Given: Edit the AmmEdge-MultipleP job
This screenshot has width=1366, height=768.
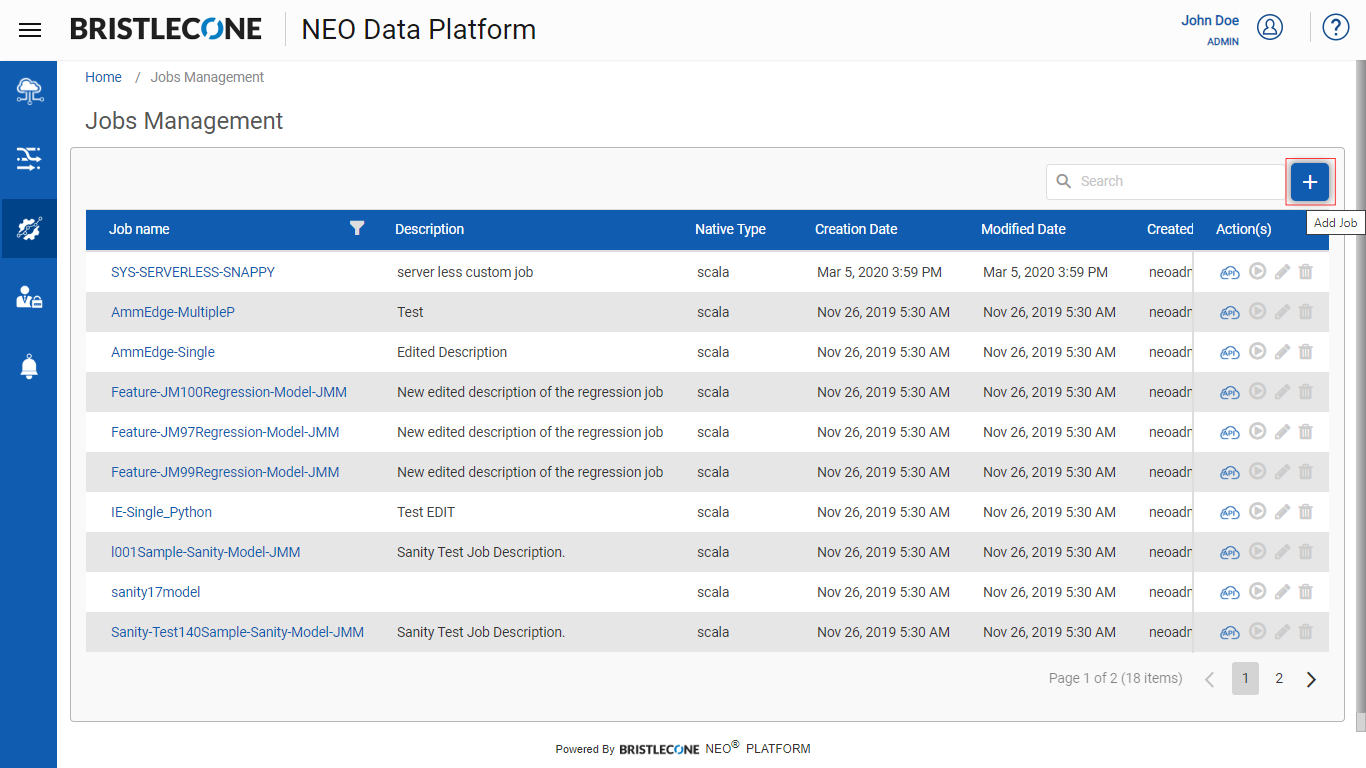Looking at the screenshot, I should point(1283,311).
